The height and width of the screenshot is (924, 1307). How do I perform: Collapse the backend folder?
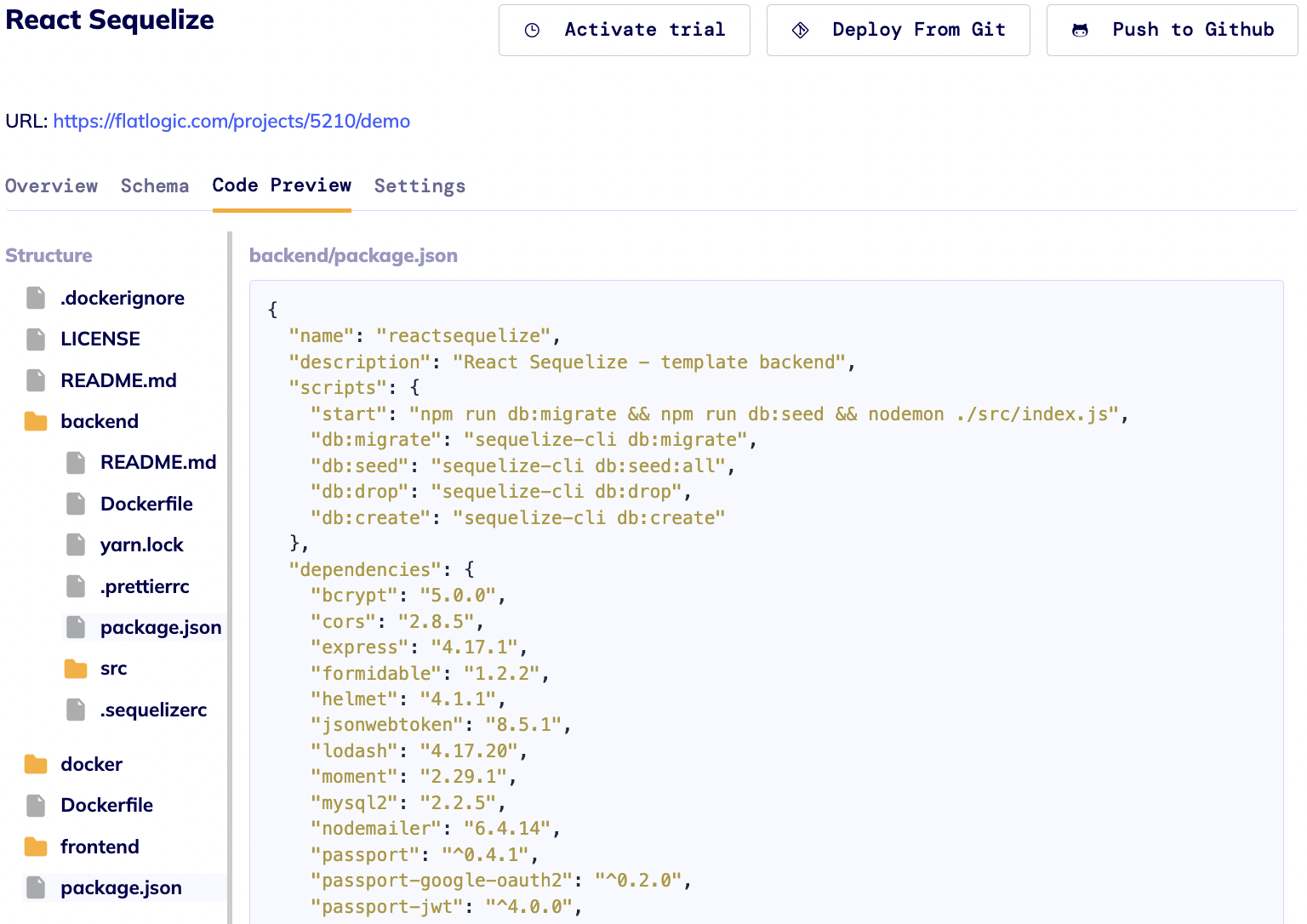(100, 421)
